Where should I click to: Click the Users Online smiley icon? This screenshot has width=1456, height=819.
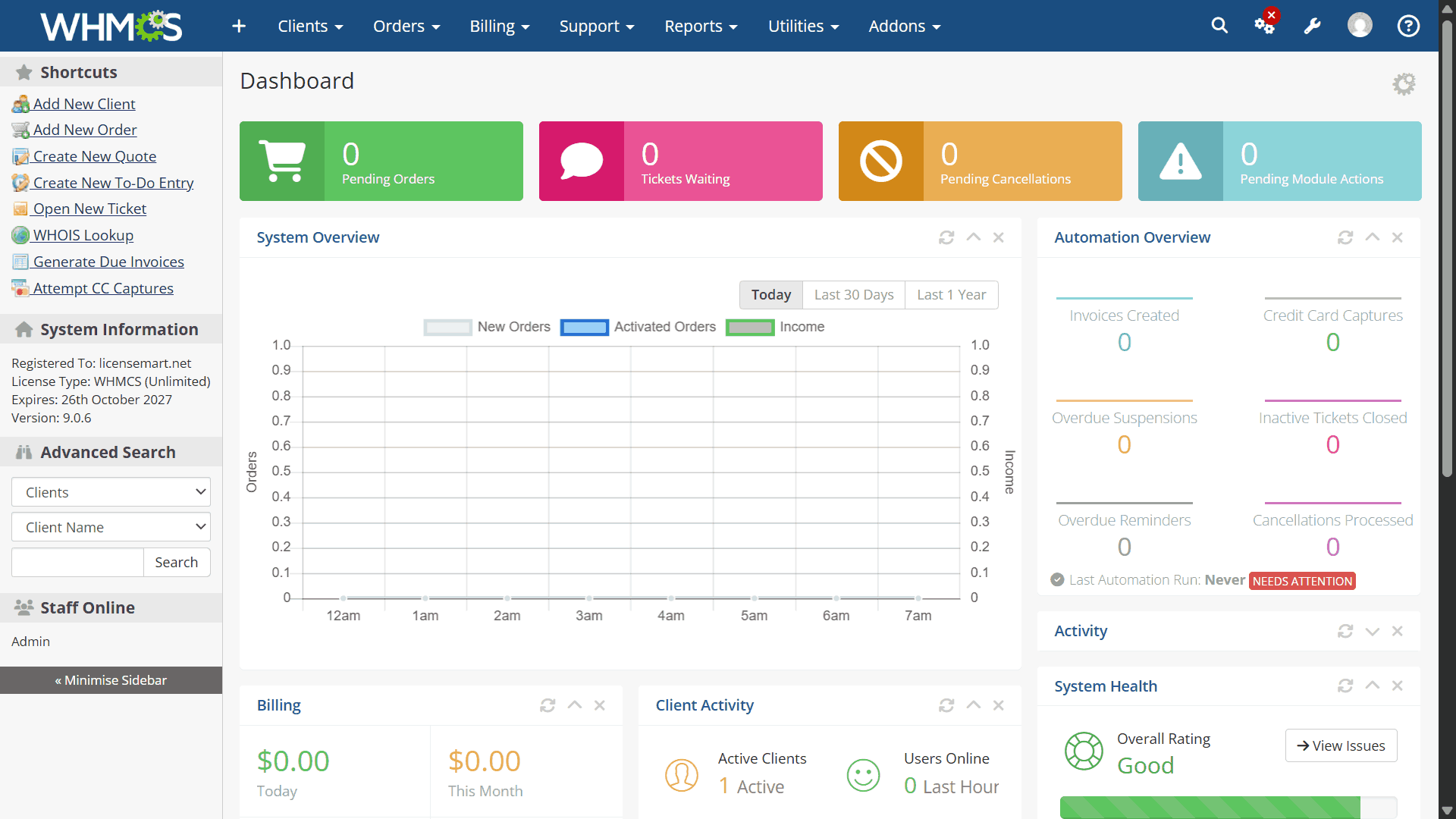tap(863, 775)
